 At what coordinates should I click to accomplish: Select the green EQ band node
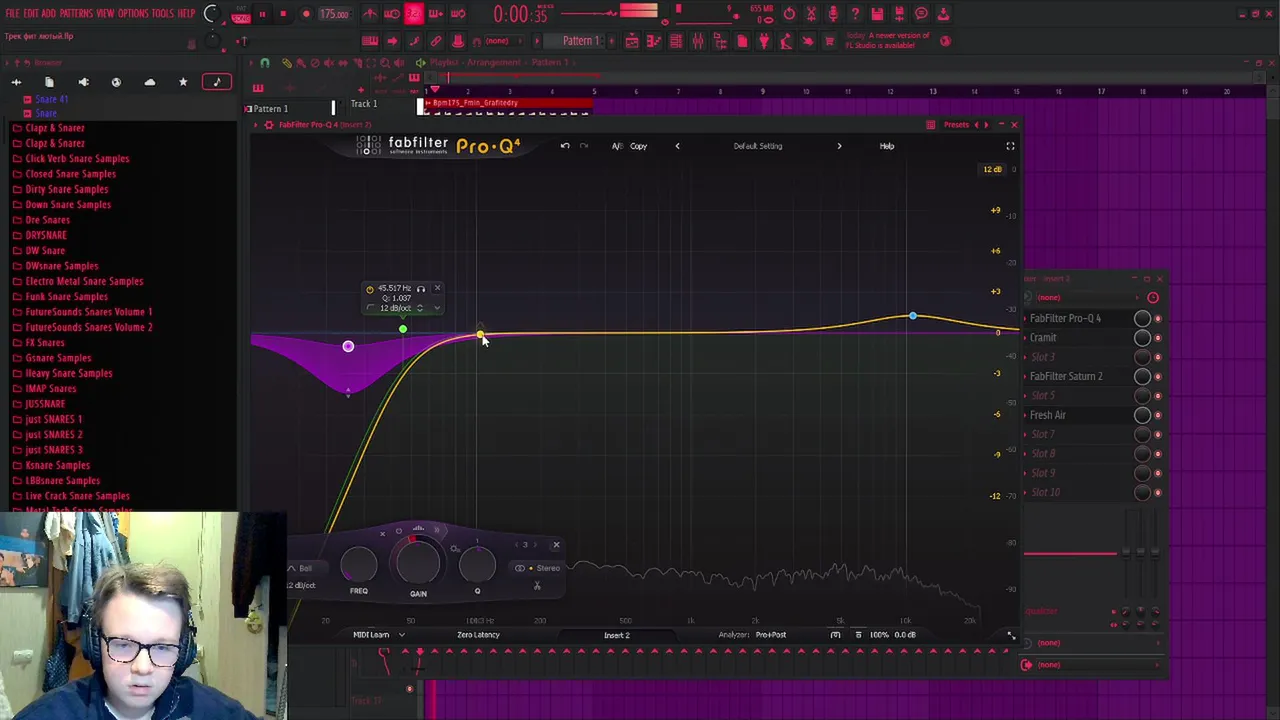pos(403,329)
